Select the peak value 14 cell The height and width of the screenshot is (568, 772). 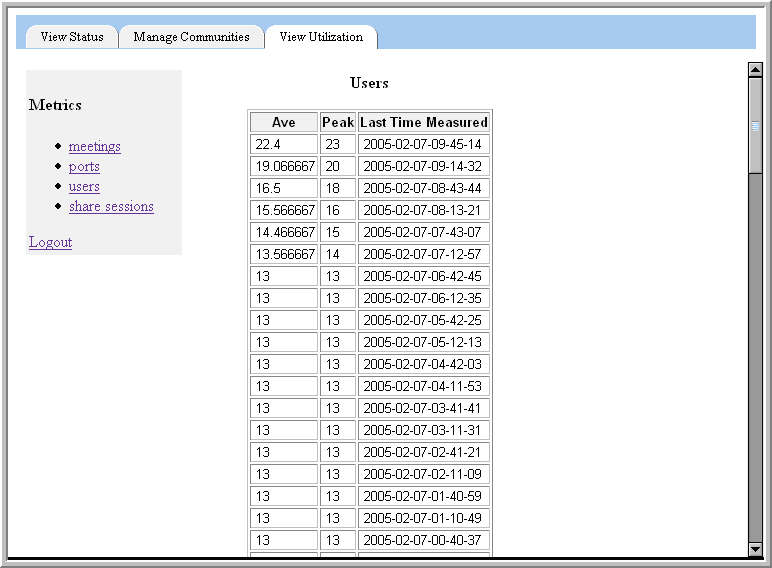338,254
